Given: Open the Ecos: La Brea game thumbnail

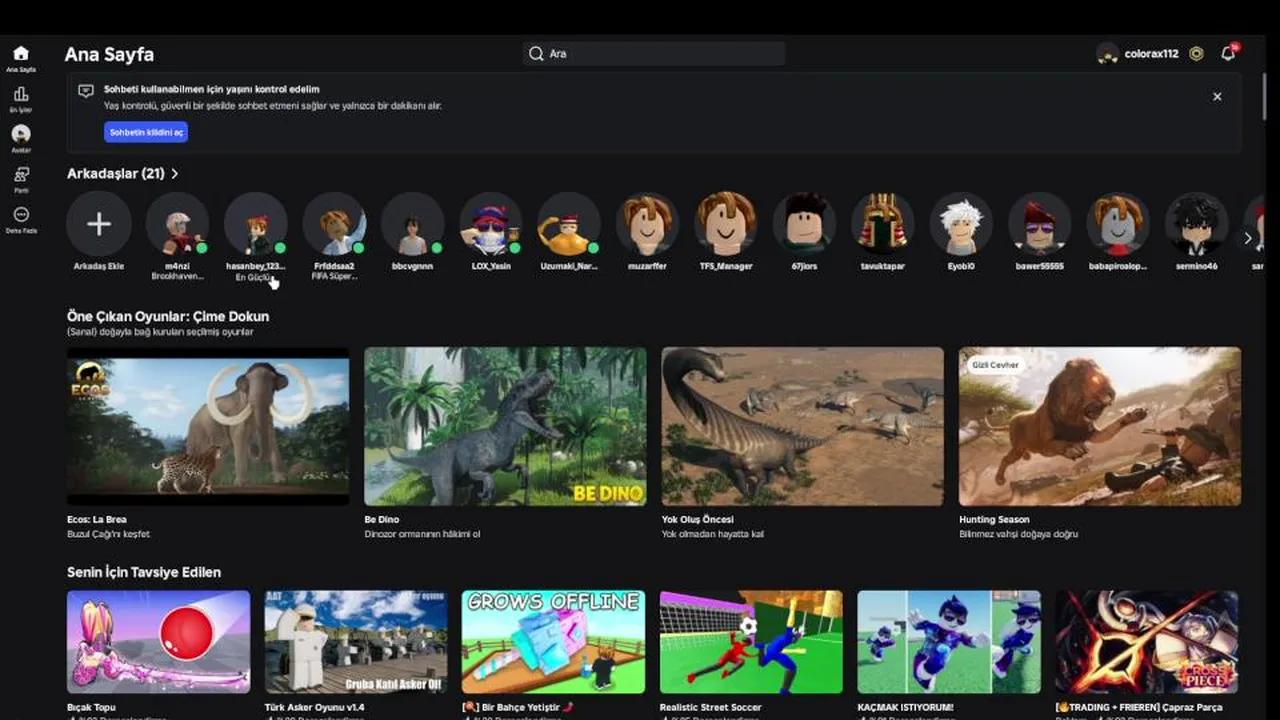Looking at the screenshot, I should click(x=208, y=427).
